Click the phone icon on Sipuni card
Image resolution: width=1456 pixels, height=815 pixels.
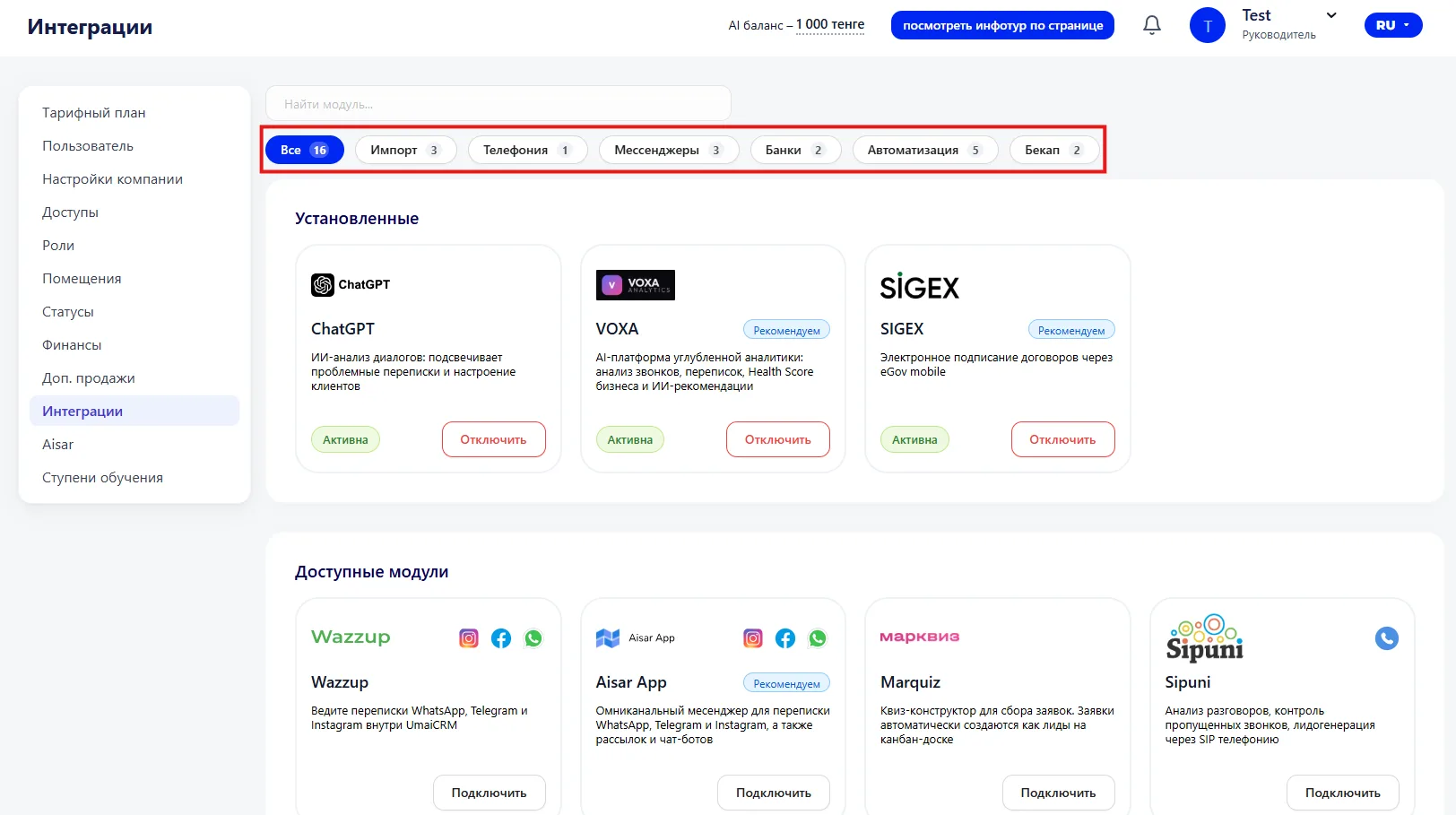1387,638
